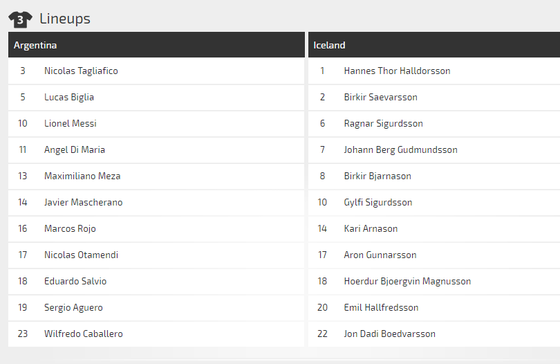Click Emil Hallfredsson name
Screen dimensions: 560x364
[381, 308]
